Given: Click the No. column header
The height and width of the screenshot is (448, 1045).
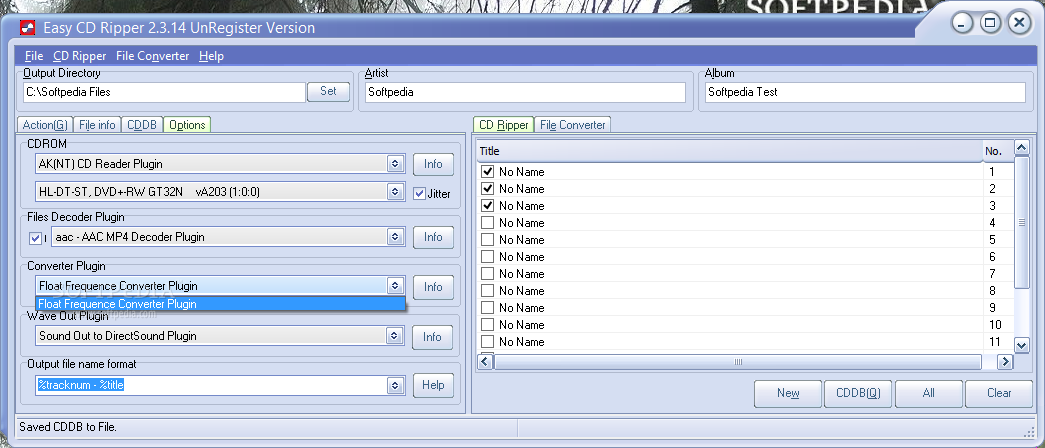Looking at the screenshot, I should (998, 151).
